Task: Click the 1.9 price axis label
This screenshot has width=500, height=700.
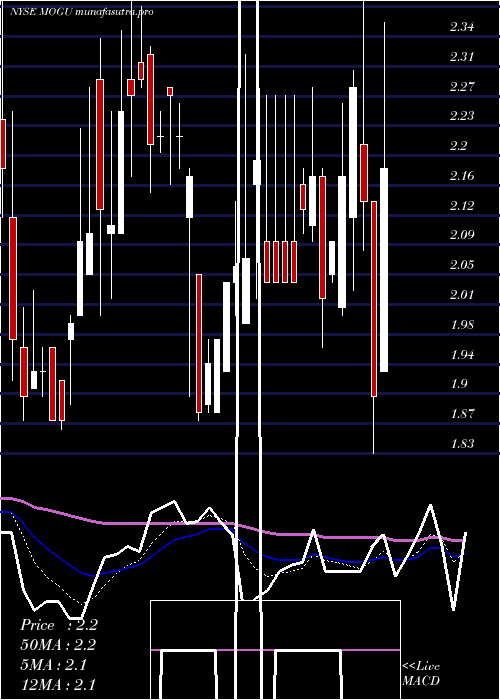Action: 458,384
